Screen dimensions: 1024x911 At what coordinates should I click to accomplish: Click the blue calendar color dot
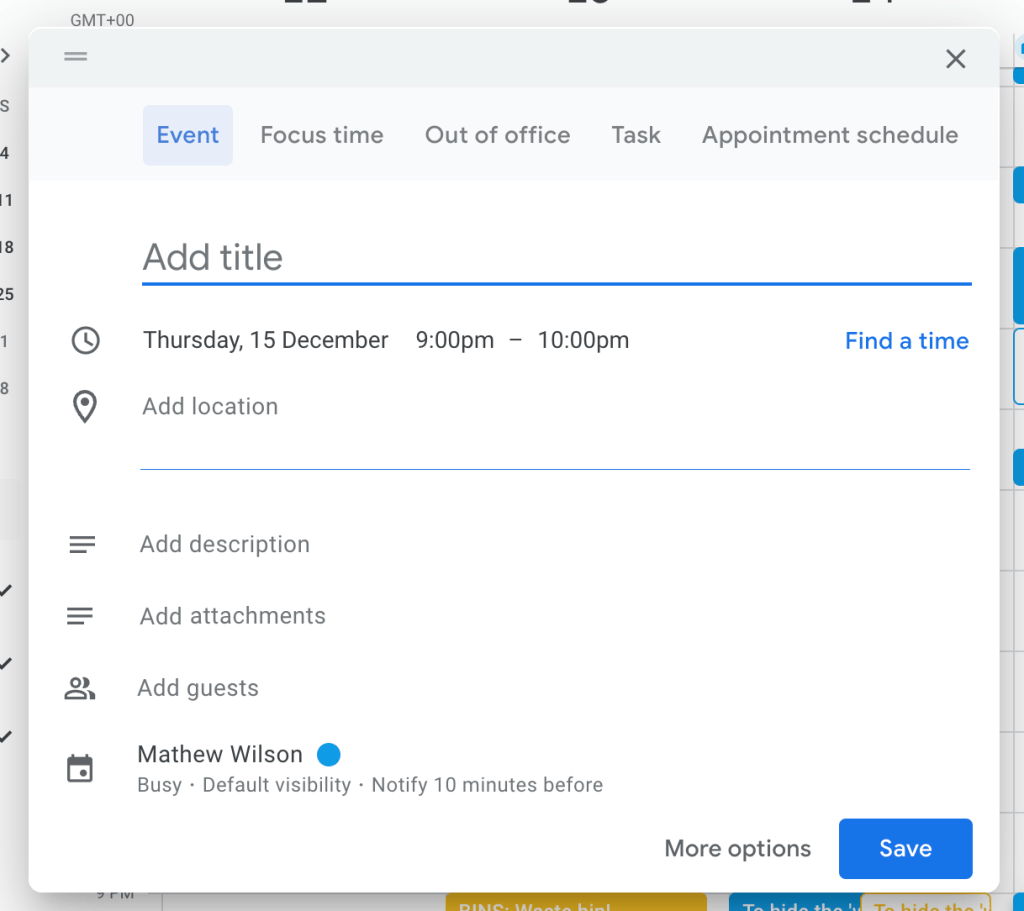328,754
